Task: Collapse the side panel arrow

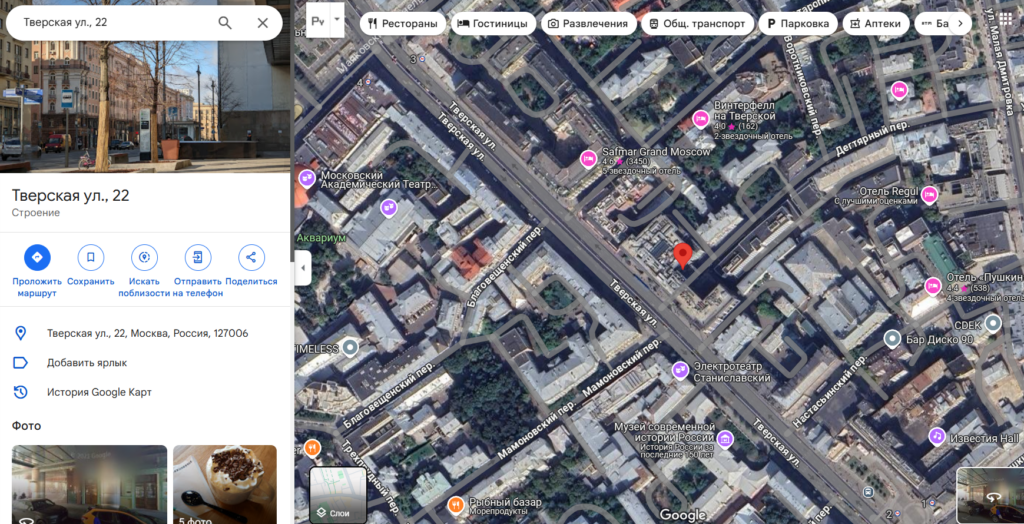Action: click(302, 267)
